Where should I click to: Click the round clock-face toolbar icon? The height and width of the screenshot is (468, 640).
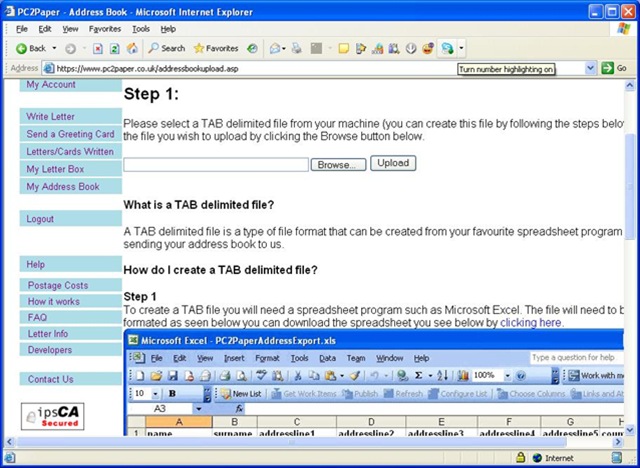tap(411, 49)
